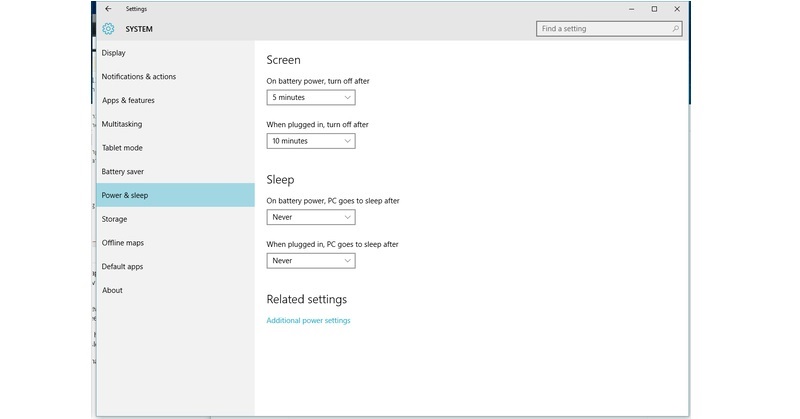Click the System gear icon
This screenshot has height=419, width=800.
(108, 29)
